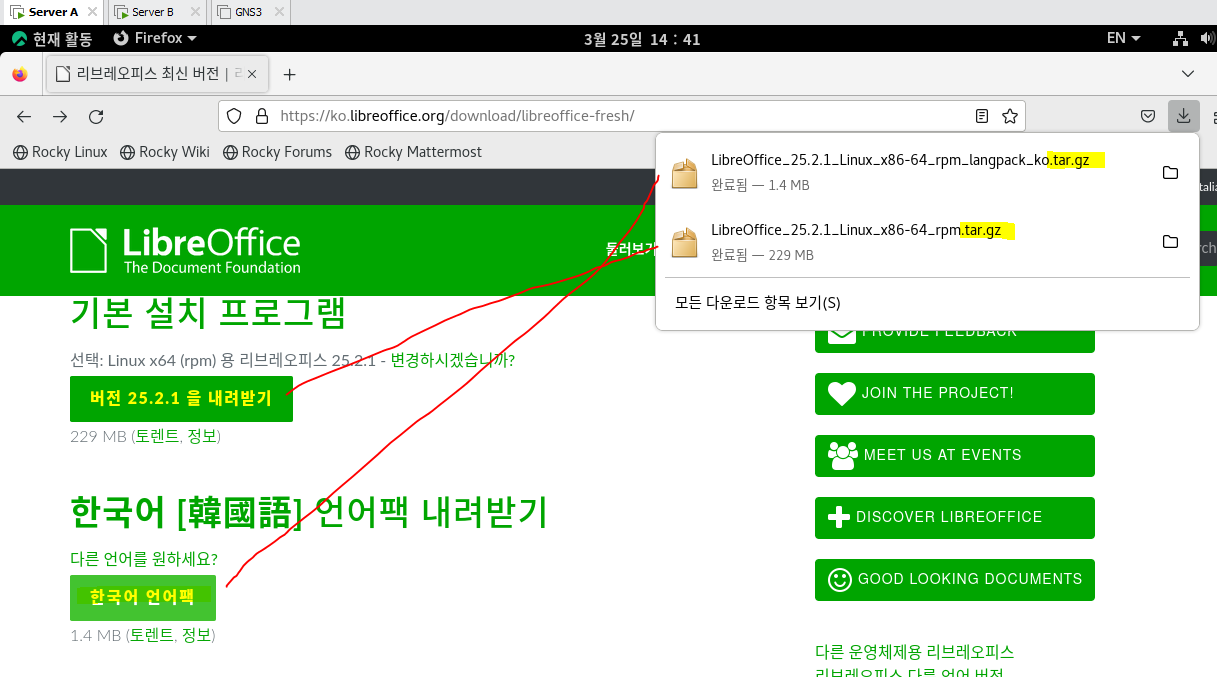Show langpack_ko.tar.gz in folder
Viewport: 1217px width, 677px height.
[1170, 173]
